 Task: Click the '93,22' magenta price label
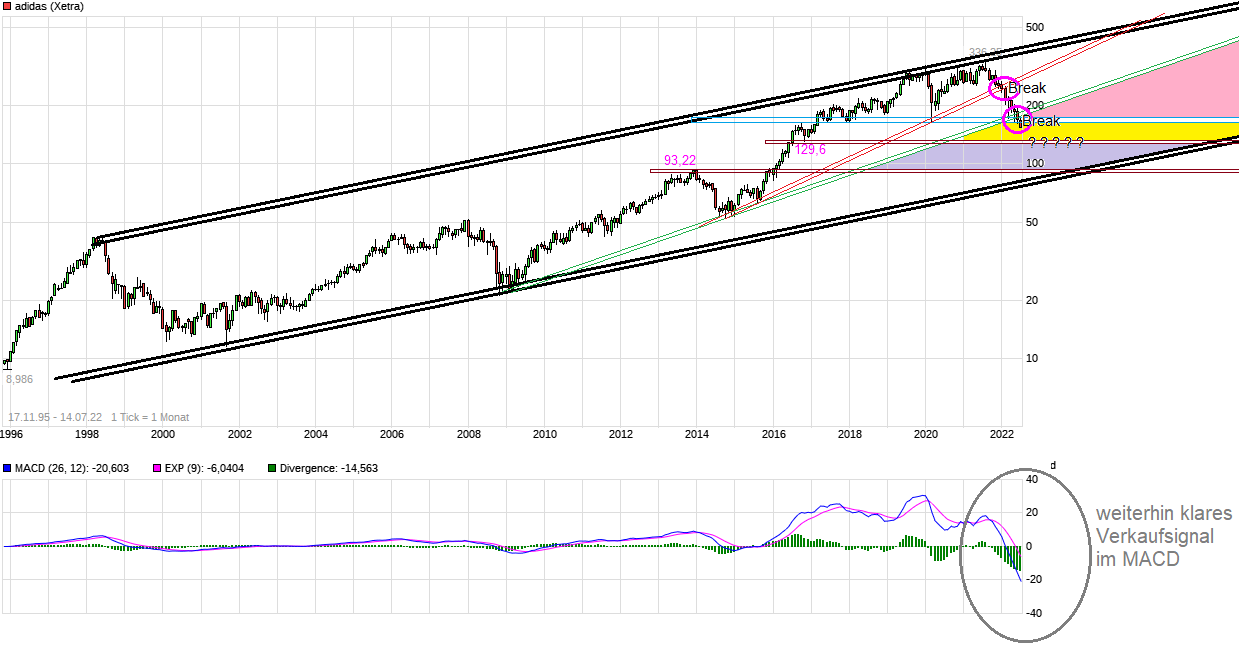pos(680,161)
